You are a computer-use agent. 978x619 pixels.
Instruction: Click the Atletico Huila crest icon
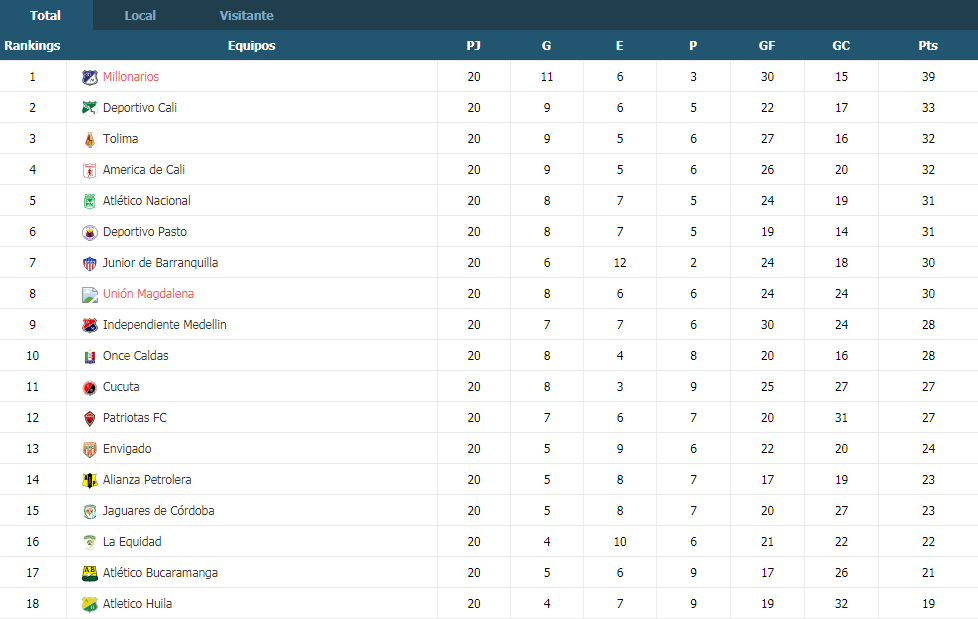(90, 604)
